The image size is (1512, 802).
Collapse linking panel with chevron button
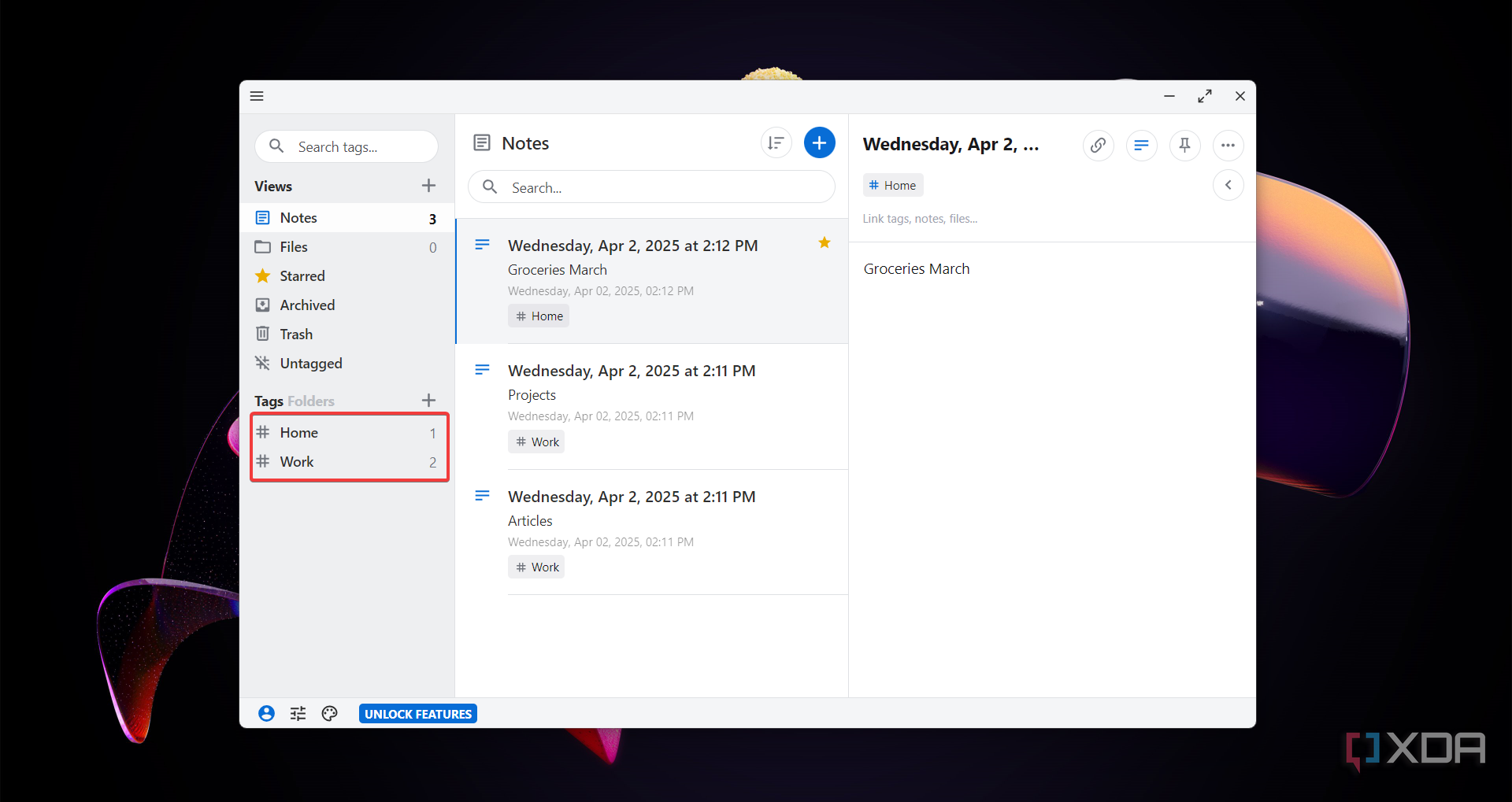coord(1228,185)
